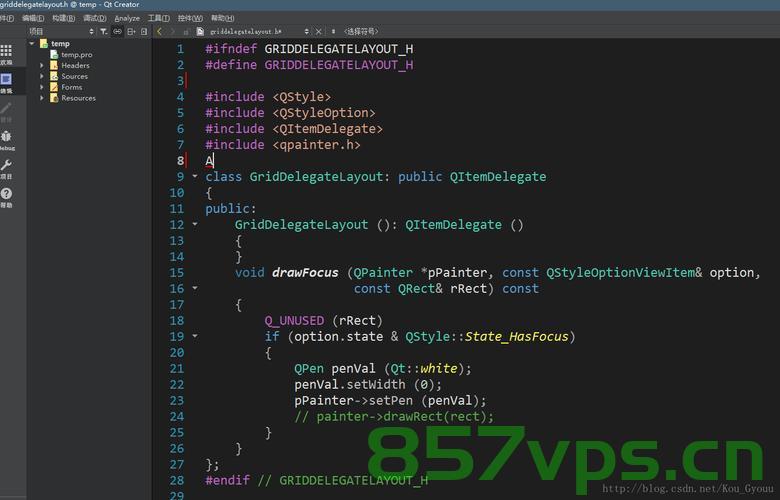The width and height of the screenshot is (780, 500).
Task: Open the sidebar 项目 view selector combo
Action: [x=61, y=31]
